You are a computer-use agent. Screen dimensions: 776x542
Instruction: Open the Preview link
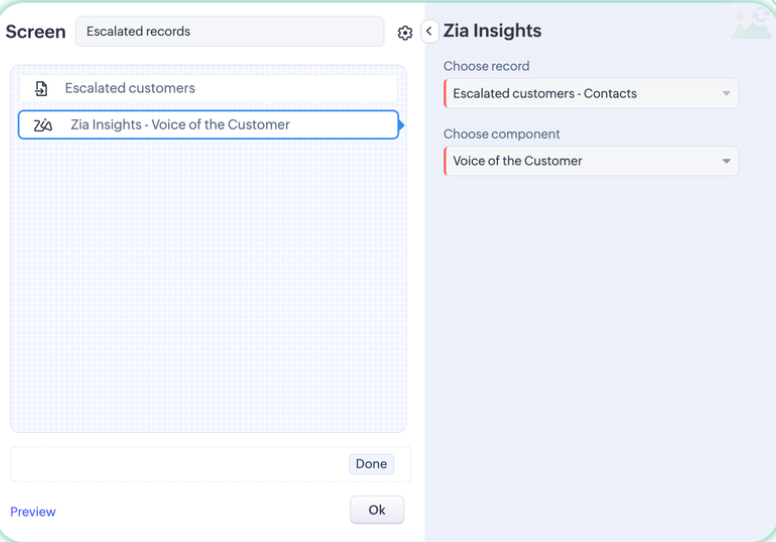[x=33, y=512]
